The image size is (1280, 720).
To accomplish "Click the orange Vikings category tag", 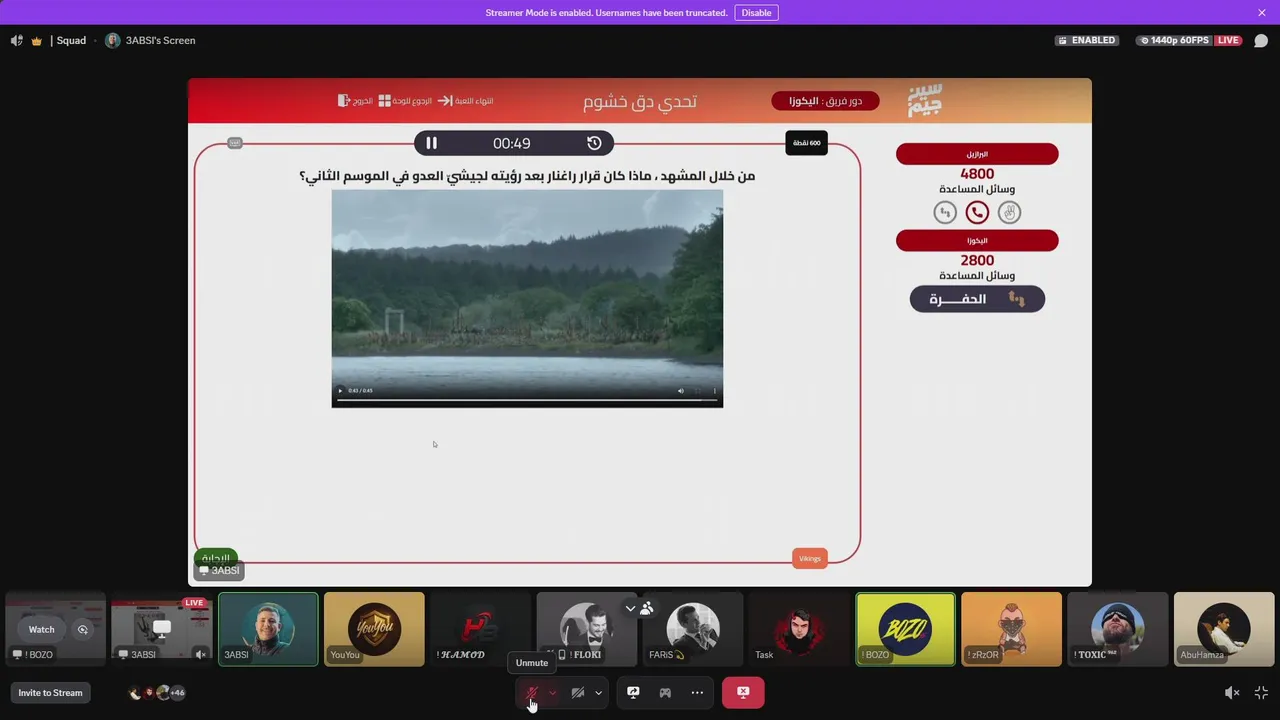I will tap(810, 558).
